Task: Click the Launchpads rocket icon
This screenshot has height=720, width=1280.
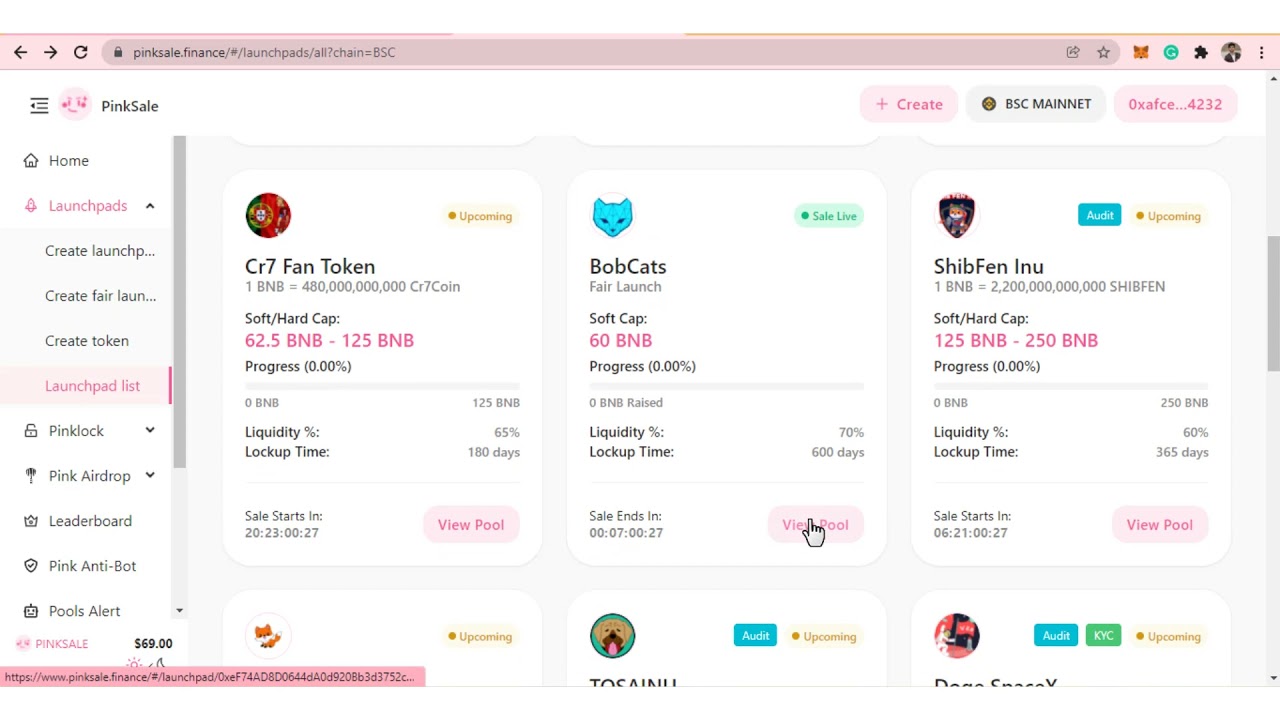Action: coord(31,205)
